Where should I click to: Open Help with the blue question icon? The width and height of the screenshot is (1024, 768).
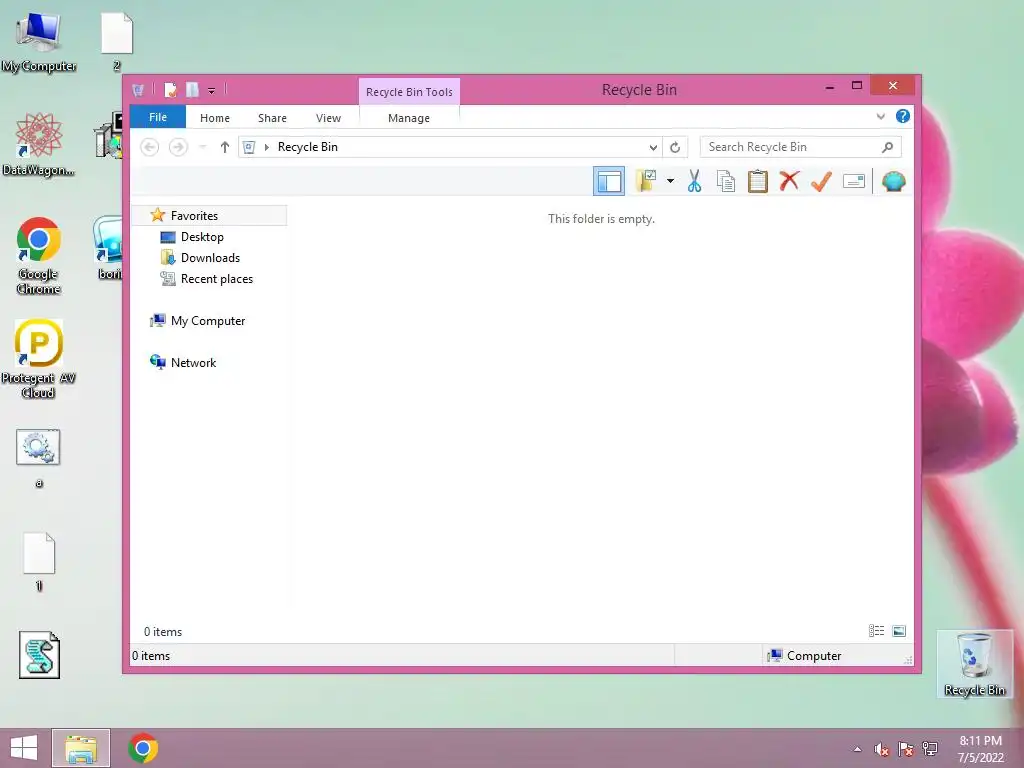[x=903, y=116]
